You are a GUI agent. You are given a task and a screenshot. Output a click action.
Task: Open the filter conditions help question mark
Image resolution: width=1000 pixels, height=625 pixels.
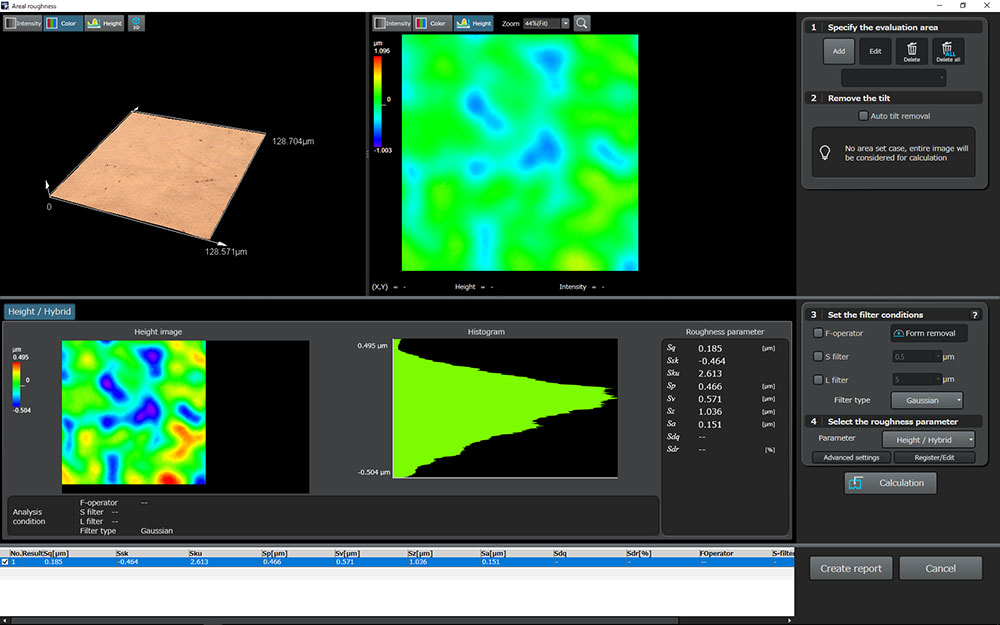(x=975, y=315)
